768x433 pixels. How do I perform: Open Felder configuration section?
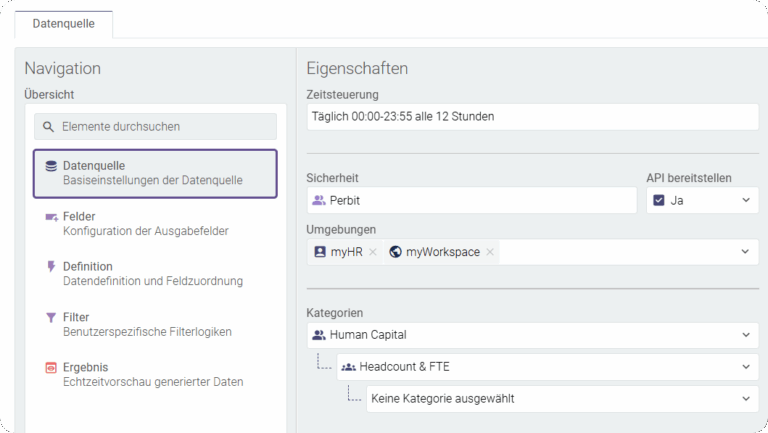(x=155, y=224)
